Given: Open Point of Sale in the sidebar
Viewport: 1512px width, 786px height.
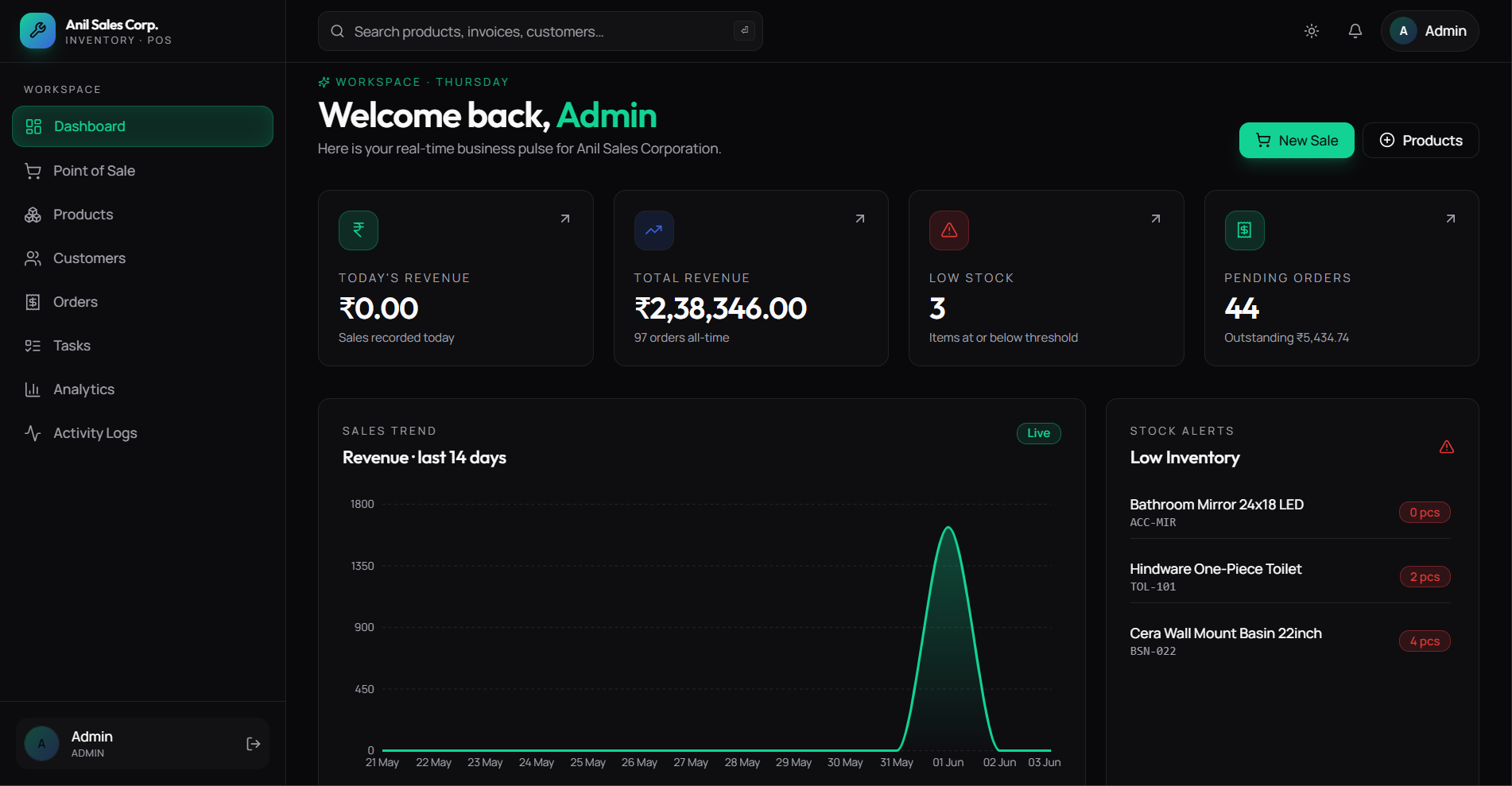Looking at the screenshot, I should [x=142, y=171].
